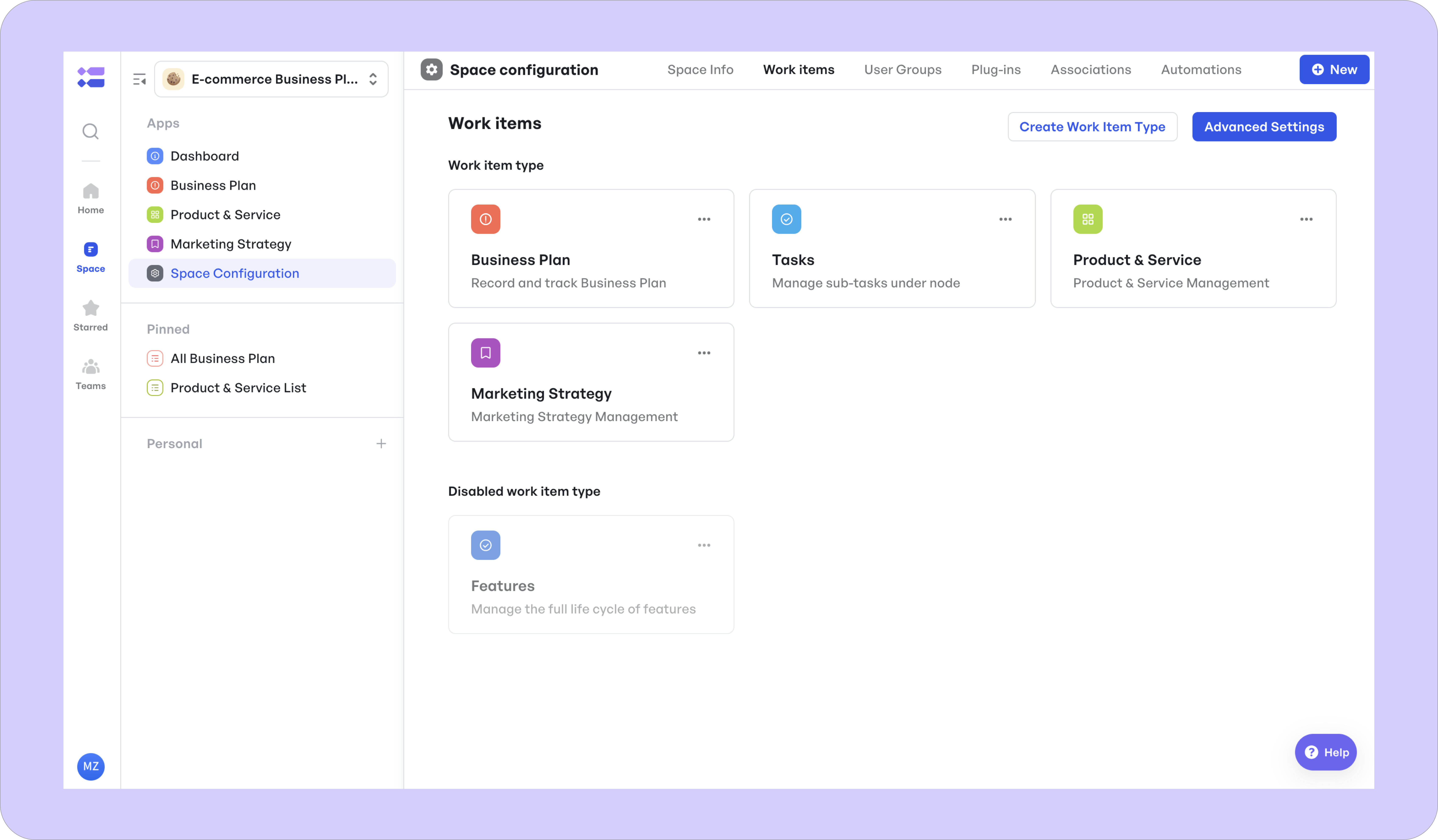The width and height of the screenshot is (1438, 840).
Task: Open Dashboard in the Apps list
Action: pyautogui.click(x=262, y=156)
